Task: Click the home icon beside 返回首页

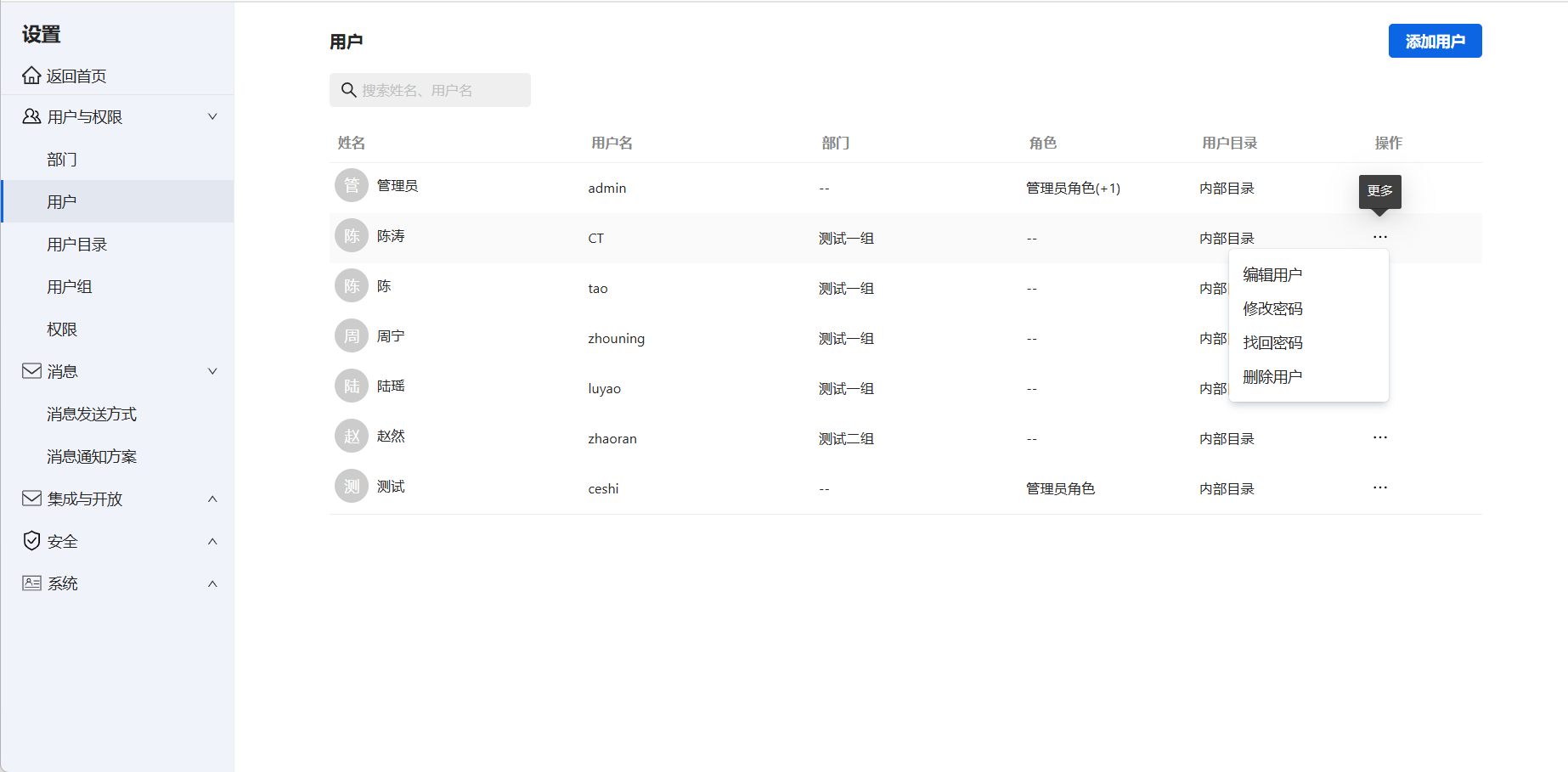Action: [31, 76]
